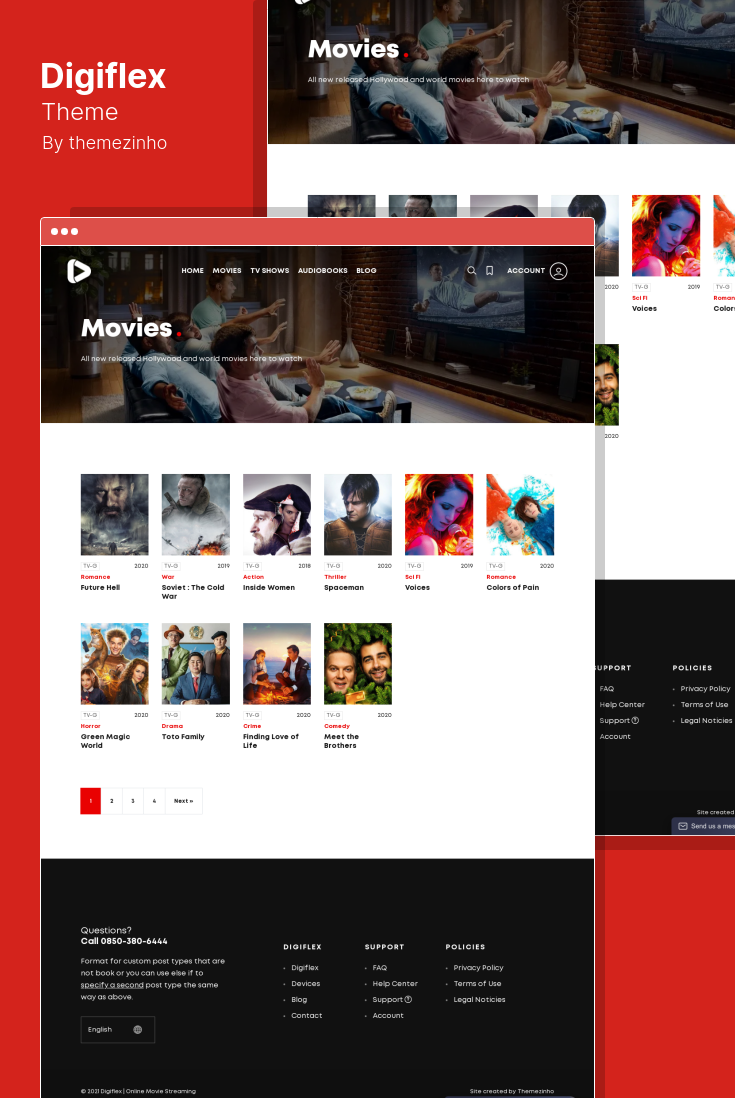735x1098 pixels.
Task: Click the Future Hell title link
Action: (x=100, y=588)
